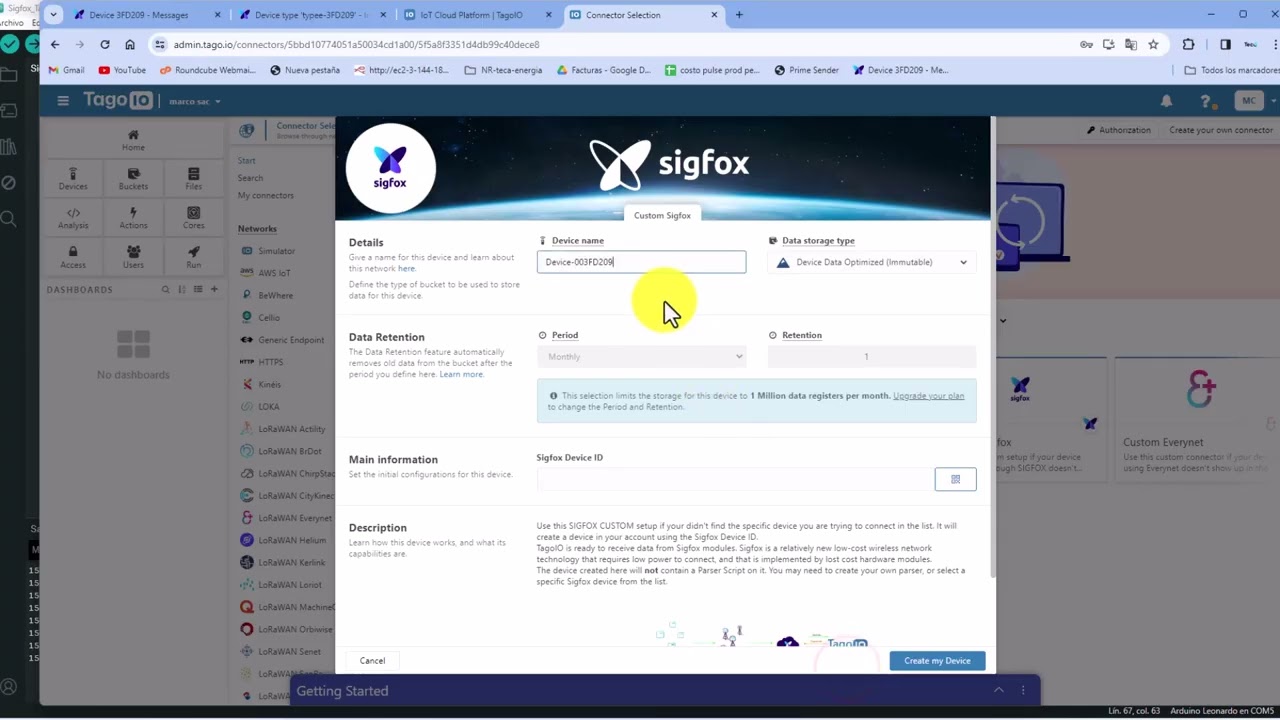This screenshot has width=1280, height=720.
Task: Open help question mark icon
Action: point(1206,101)
